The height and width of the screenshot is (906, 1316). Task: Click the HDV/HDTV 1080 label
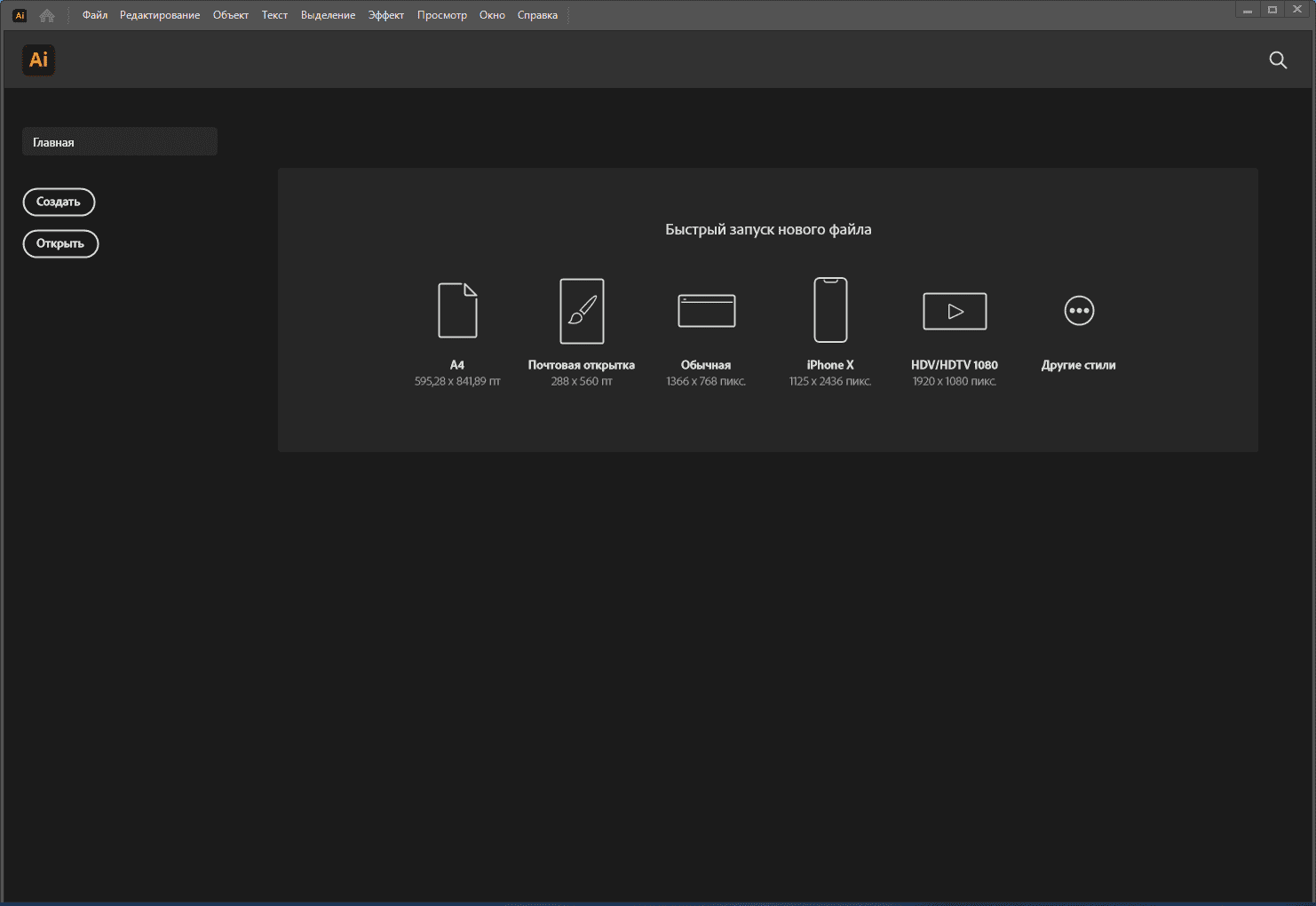click(955, 365)
